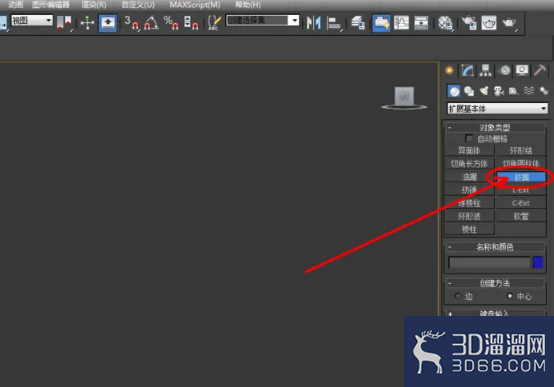Image resolution: width=554 pixels, height=387 pixels.
Task: Open the Hierarchy panel icon
Action: pos(485,71)
